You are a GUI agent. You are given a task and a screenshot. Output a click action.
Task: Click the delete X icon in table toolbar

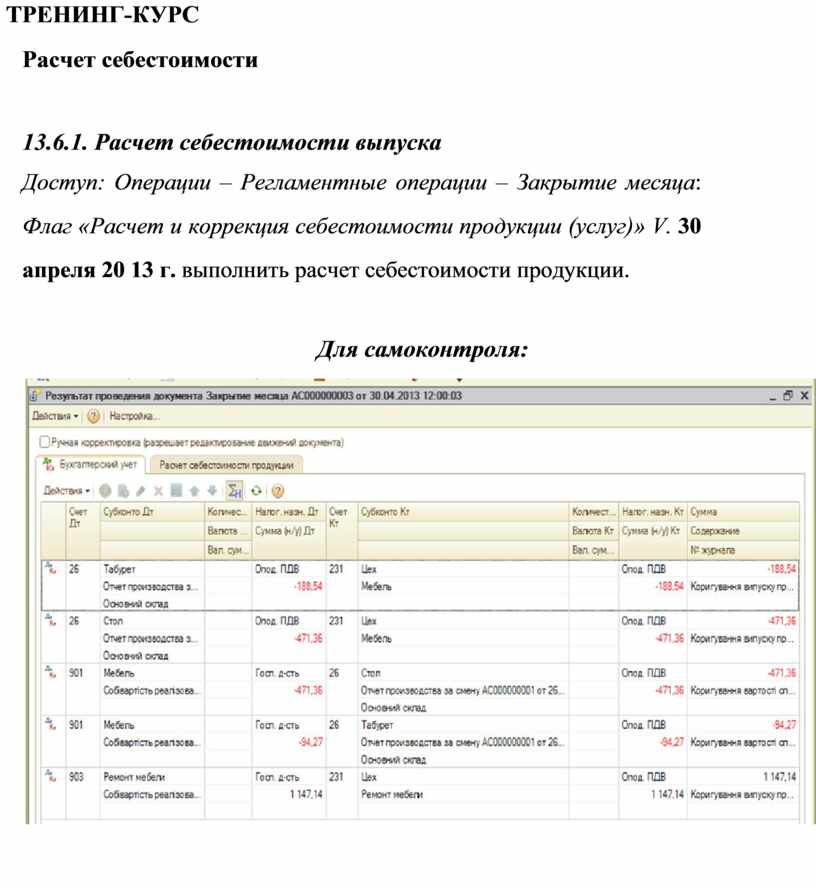click(159, 491)
